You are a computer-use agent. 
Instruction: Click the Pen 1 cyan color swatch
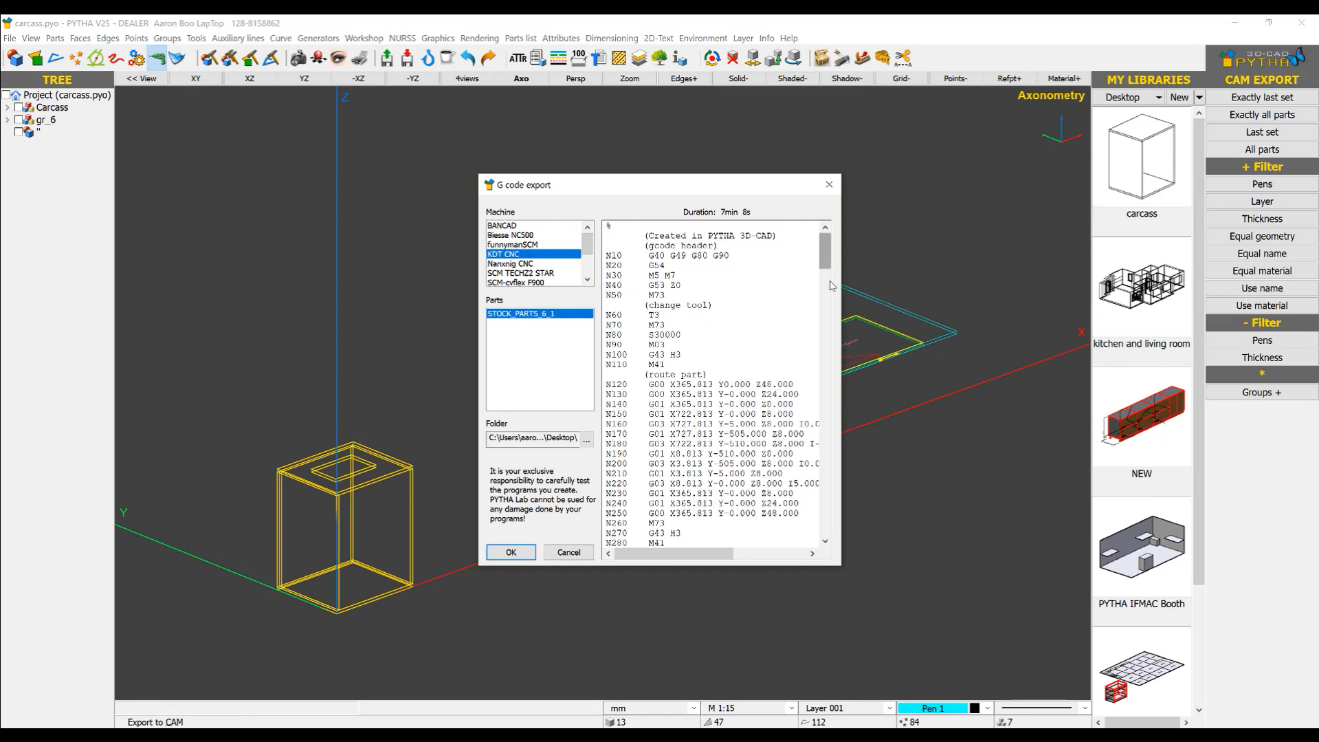coord(932,708)
